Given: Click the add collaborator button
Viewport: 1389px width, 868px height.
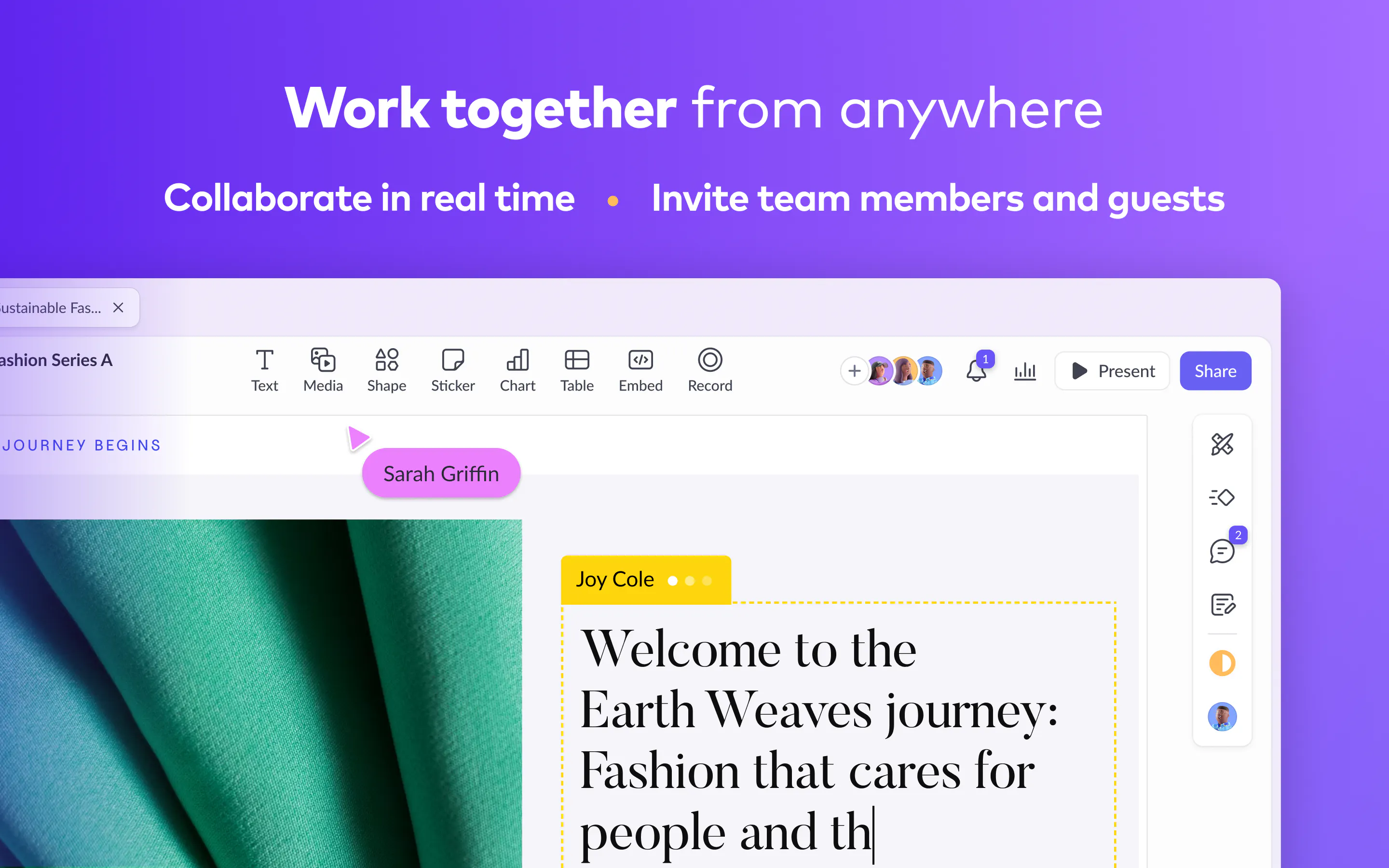Looking at the screenshot, I should click(x=854, y=370).
